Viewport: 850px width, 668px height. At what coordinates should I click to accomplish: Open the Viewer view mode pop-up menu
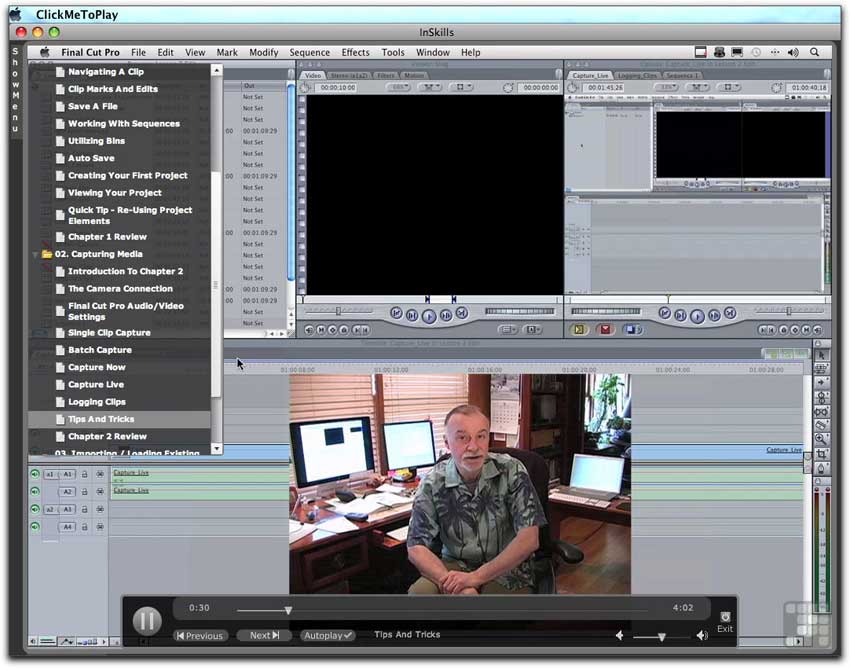pos(460,87)
